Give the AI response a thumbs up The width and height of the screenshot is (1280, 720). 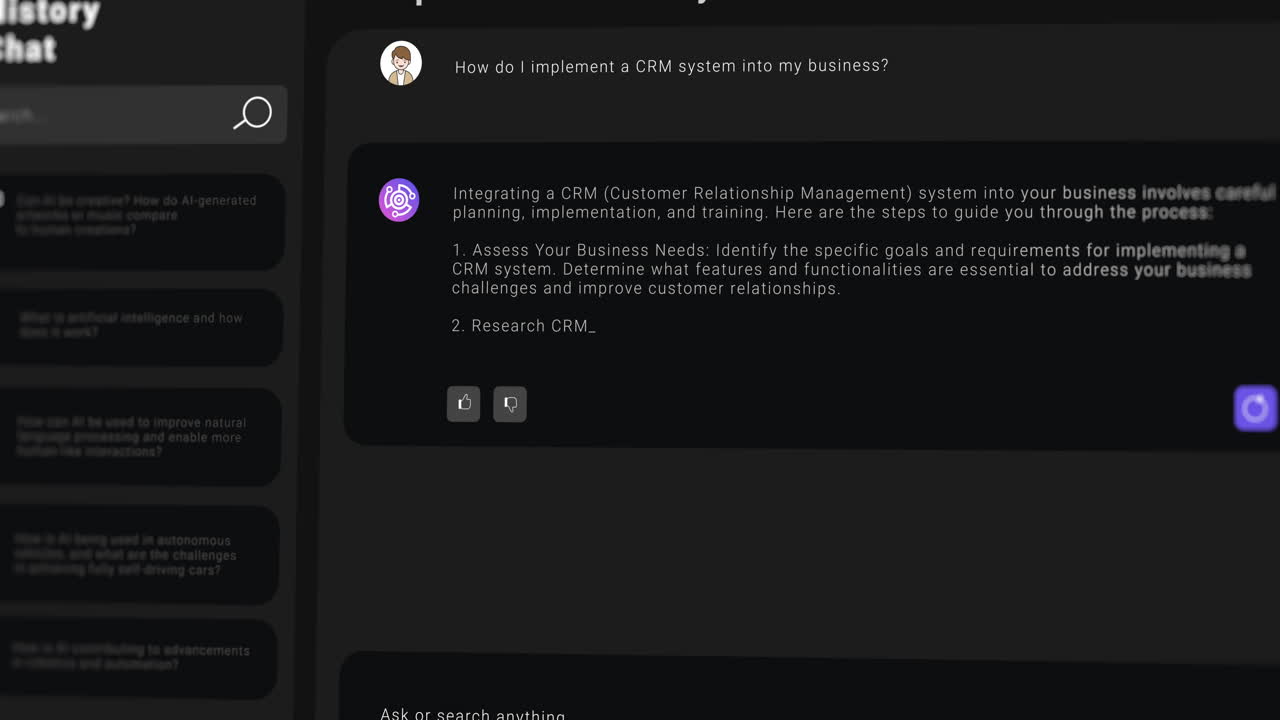(x=463, y=403)
